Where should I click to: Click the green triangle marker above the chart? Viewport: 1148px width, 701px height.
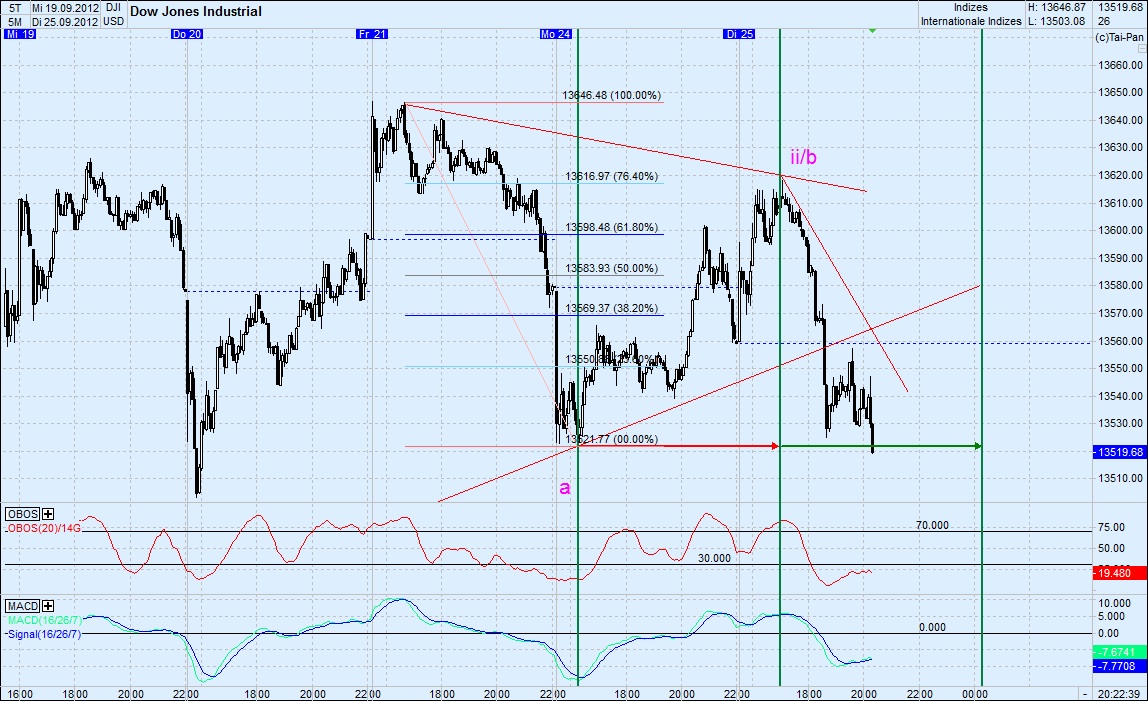pyautogui.click(x=871, y=30)
